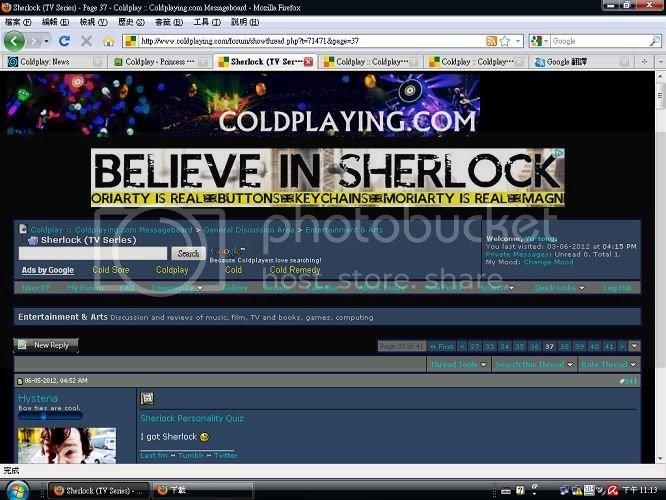Click the help question mark in the language bar
The height and width of the screenshot is (500, 666).
click(520, 491)
